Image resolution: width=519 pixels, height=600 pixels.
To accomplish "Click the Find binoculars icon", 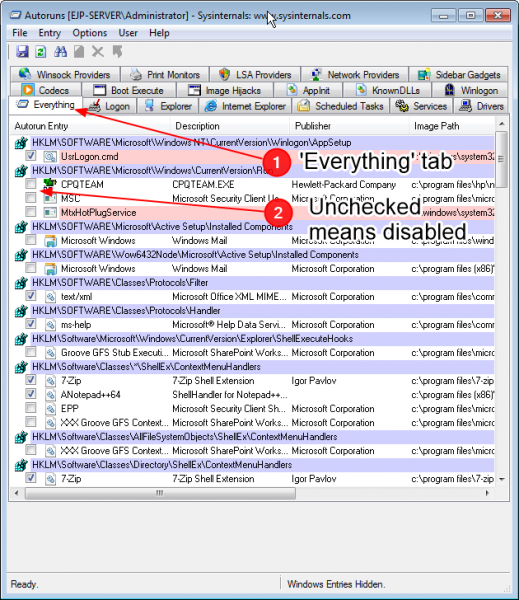I will [60, 51].
